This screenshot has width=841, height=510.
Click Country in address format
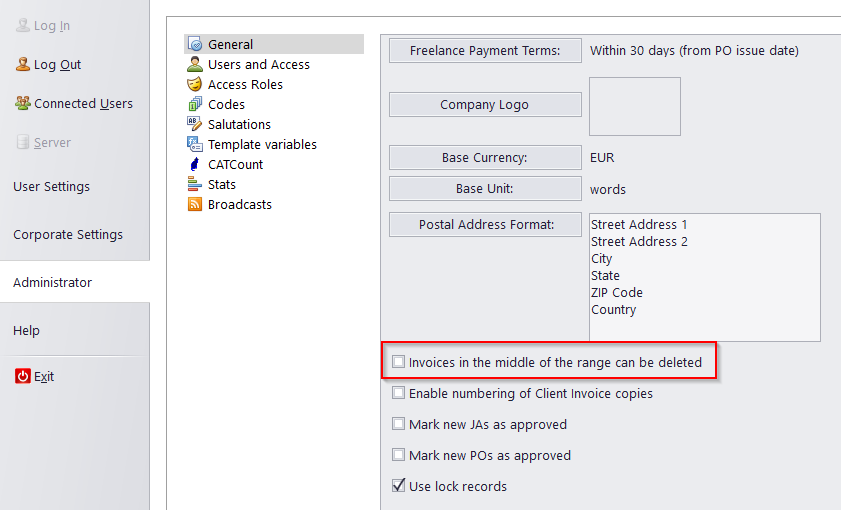[614, 309]
